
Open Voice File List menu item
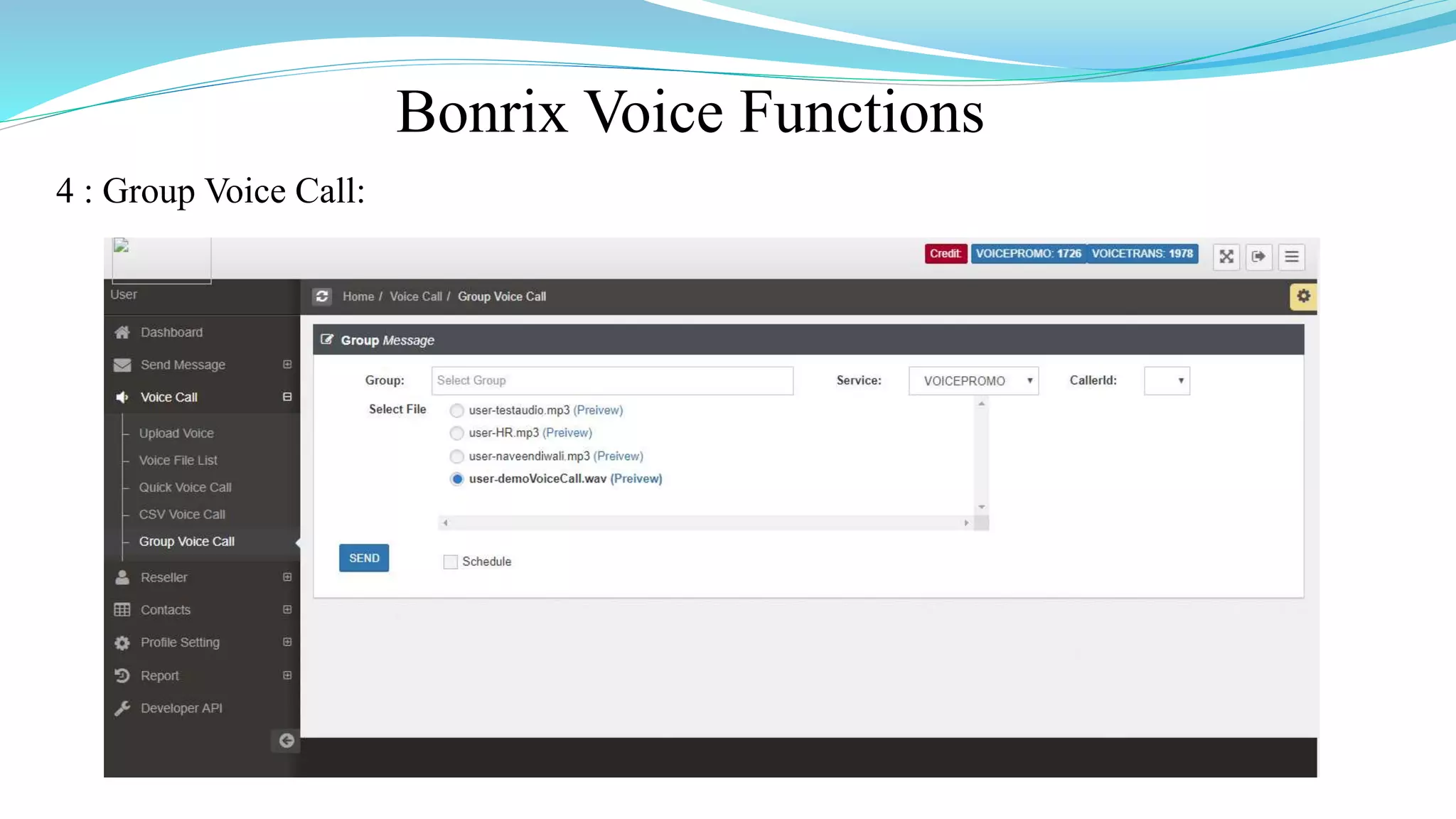tap(178, 460)
